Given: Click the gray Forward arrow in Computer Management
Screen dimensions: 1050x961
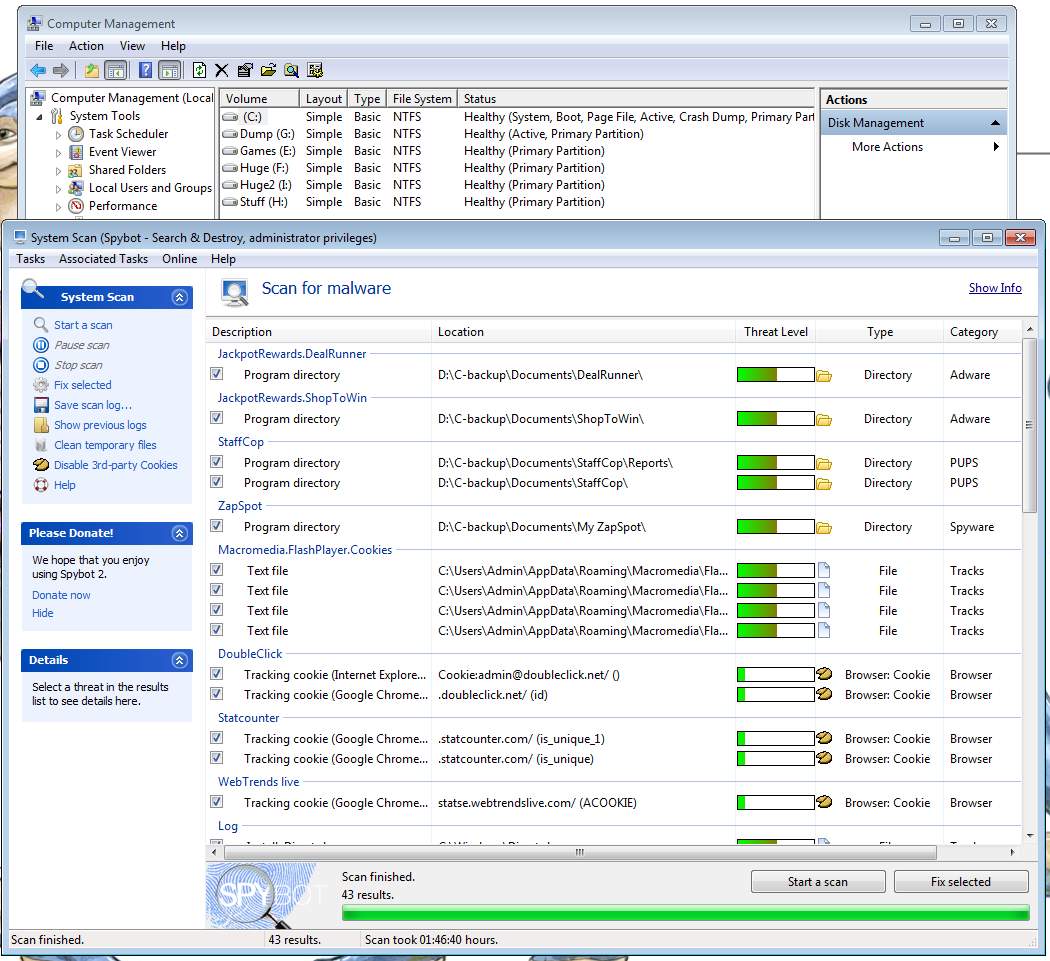Looking at the screenshot, I should coord(61,70).
